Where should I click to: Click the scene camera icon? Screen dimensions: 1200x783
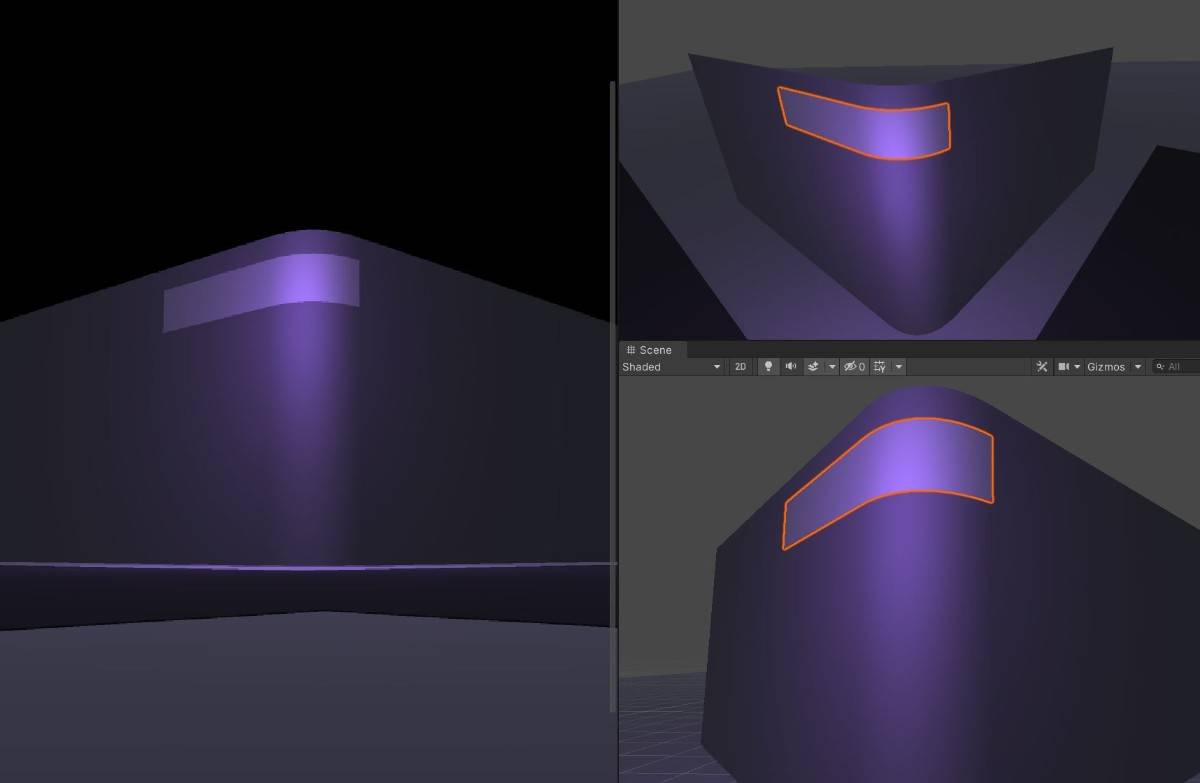[1064, 367]
